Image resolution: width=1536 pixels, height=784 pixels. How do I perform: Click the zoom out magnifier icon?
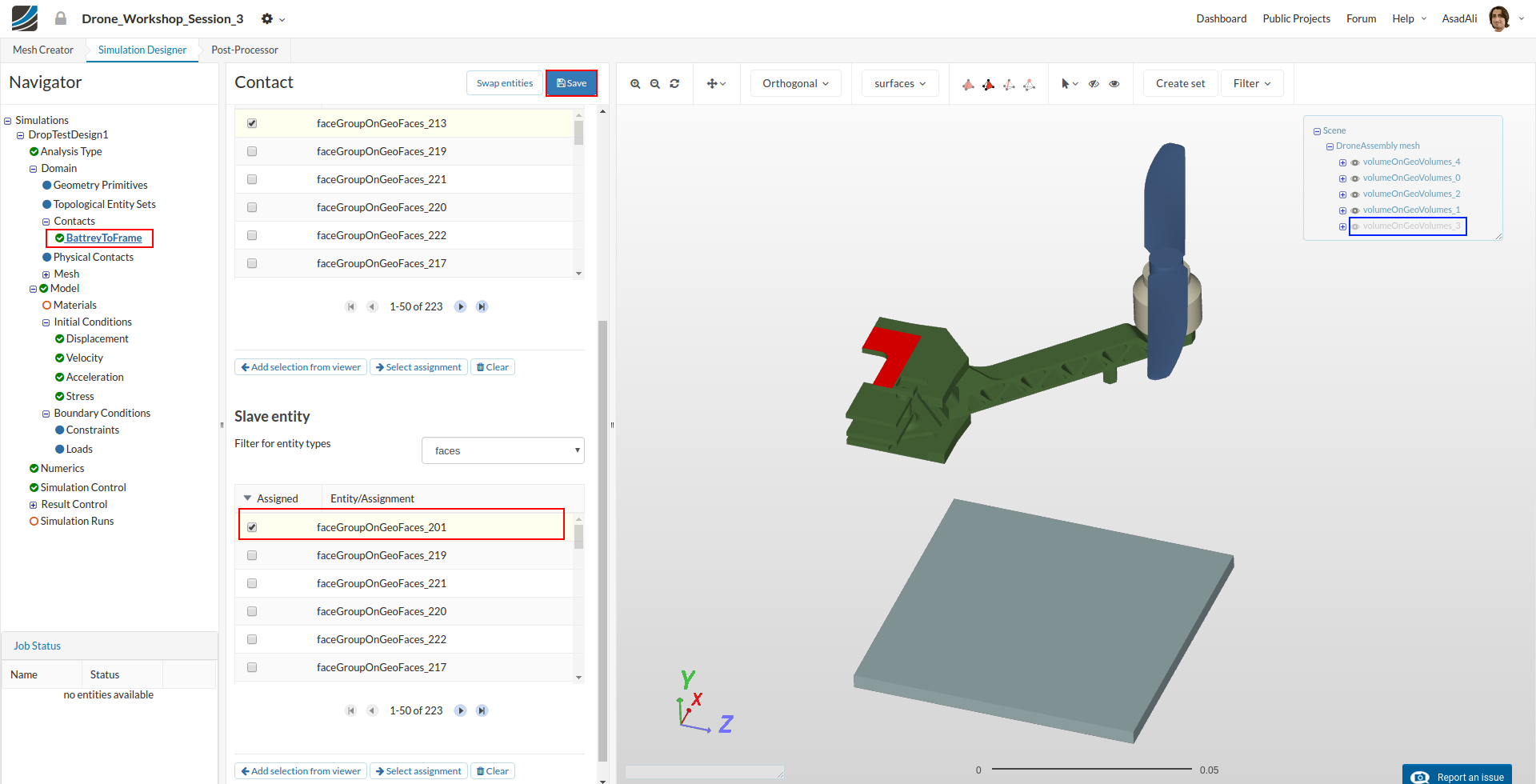point(655,84)
